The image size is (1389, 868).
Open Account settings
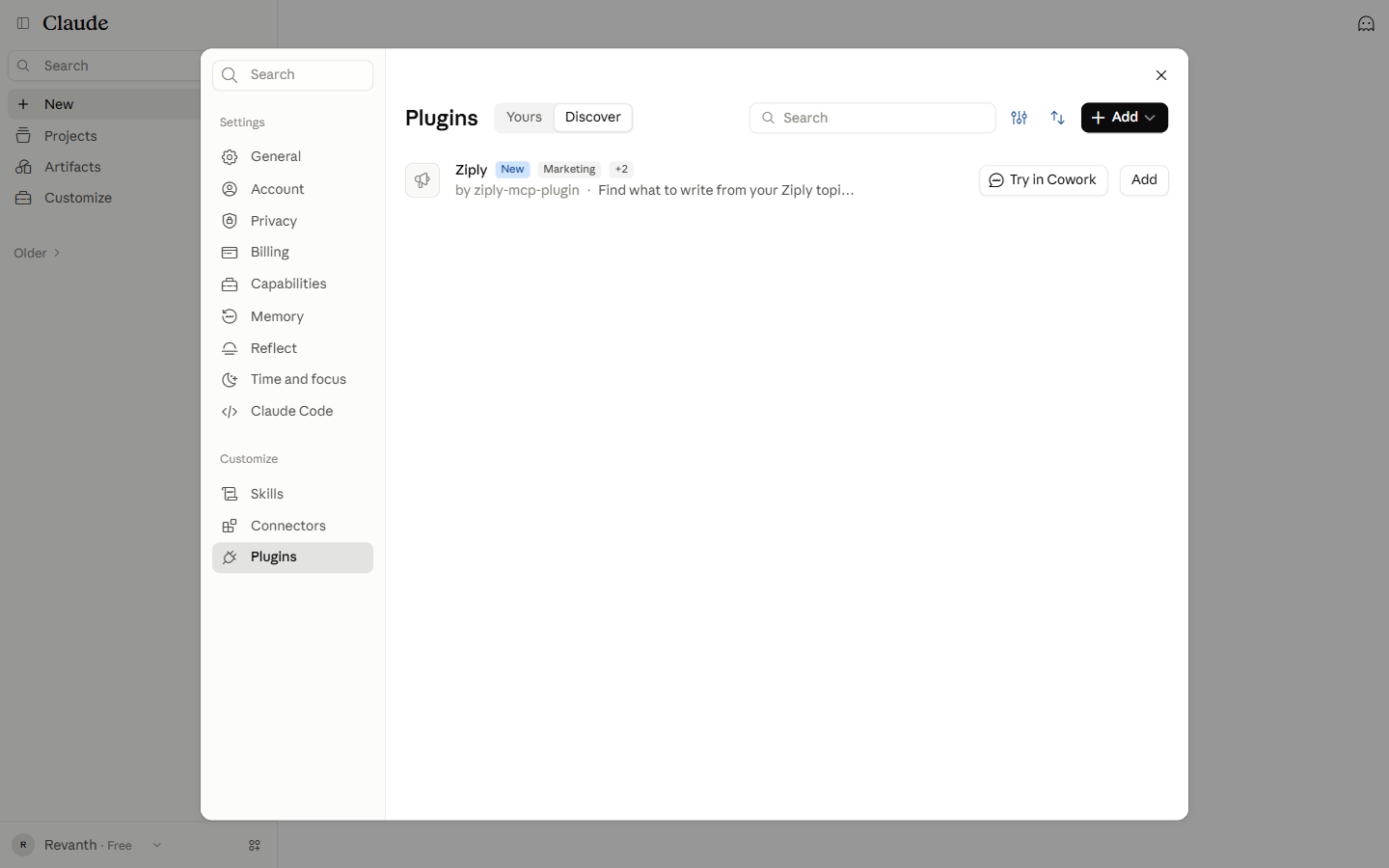pyautogui.click(x=292, y=189)
